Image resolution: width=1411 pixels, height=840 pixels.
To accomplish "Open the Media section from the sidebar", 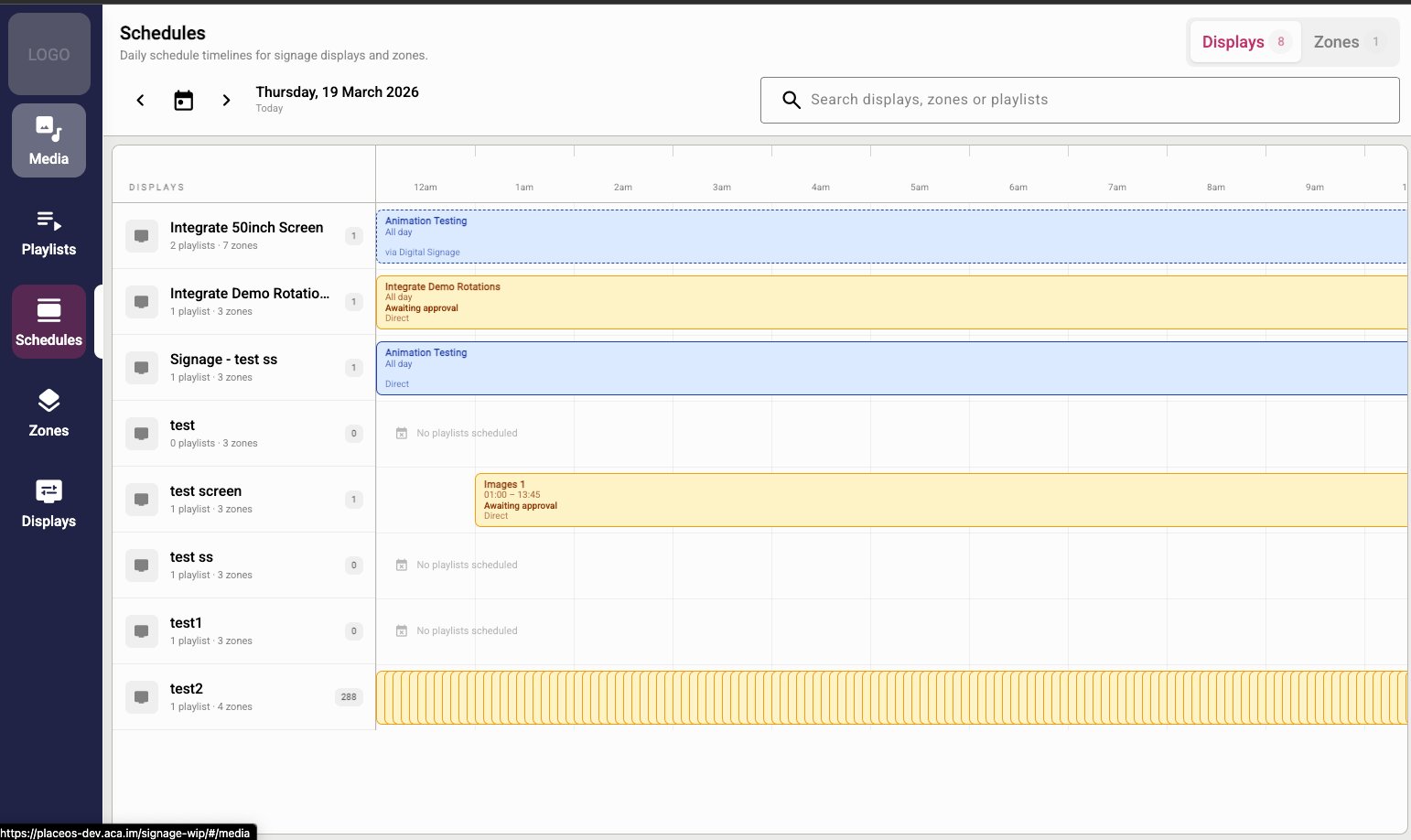I will click(48, 139).
